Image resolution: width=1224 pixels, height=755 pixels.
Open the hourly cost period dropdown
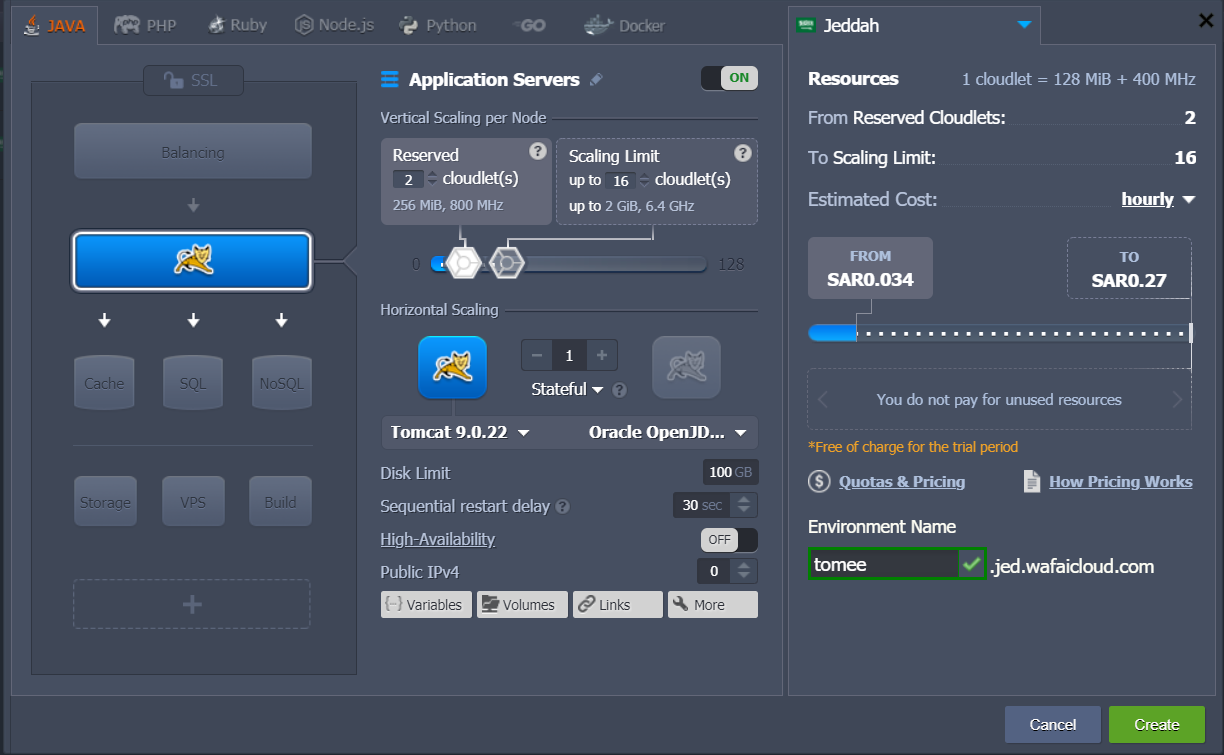1158,199
